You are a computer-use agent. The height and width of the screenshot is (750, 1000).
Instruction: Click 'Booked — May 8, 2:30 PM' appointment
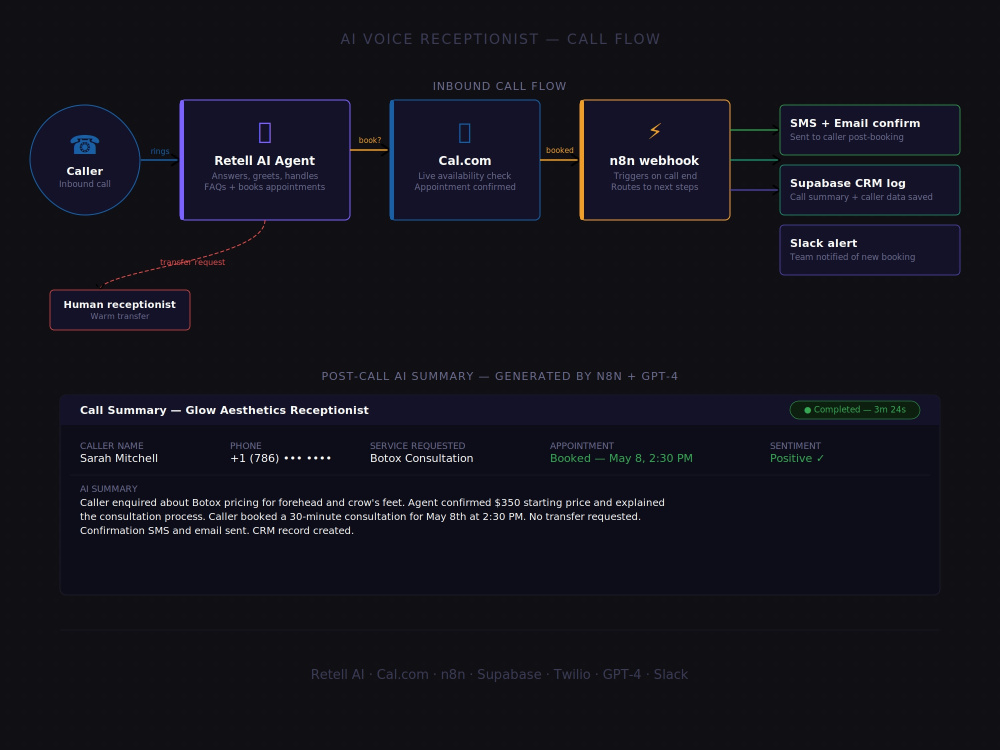click(621, 459)
